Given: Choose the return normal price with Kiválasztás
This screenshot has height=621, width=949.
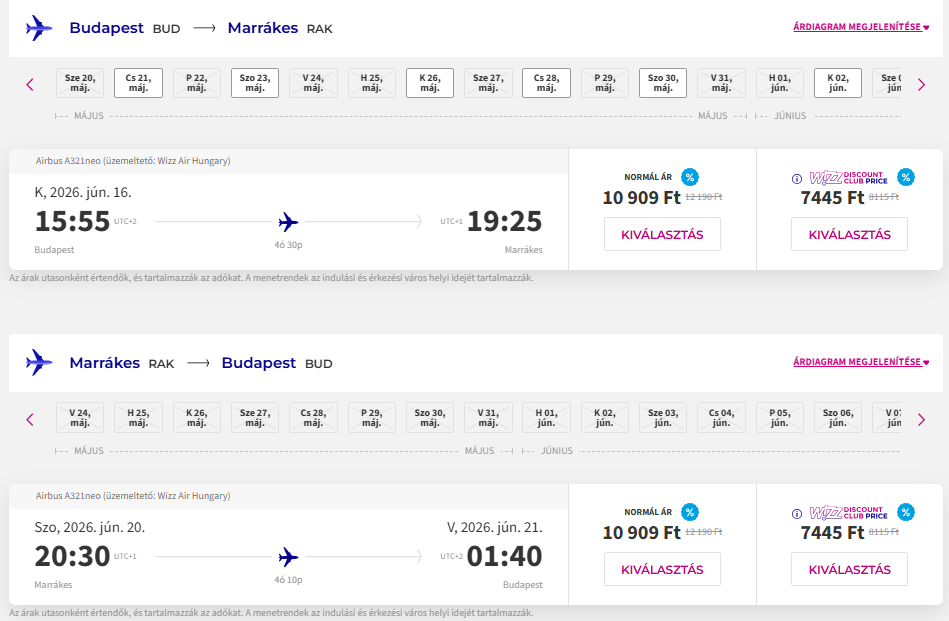Looking at the screenshot, I should click(662, 569).
